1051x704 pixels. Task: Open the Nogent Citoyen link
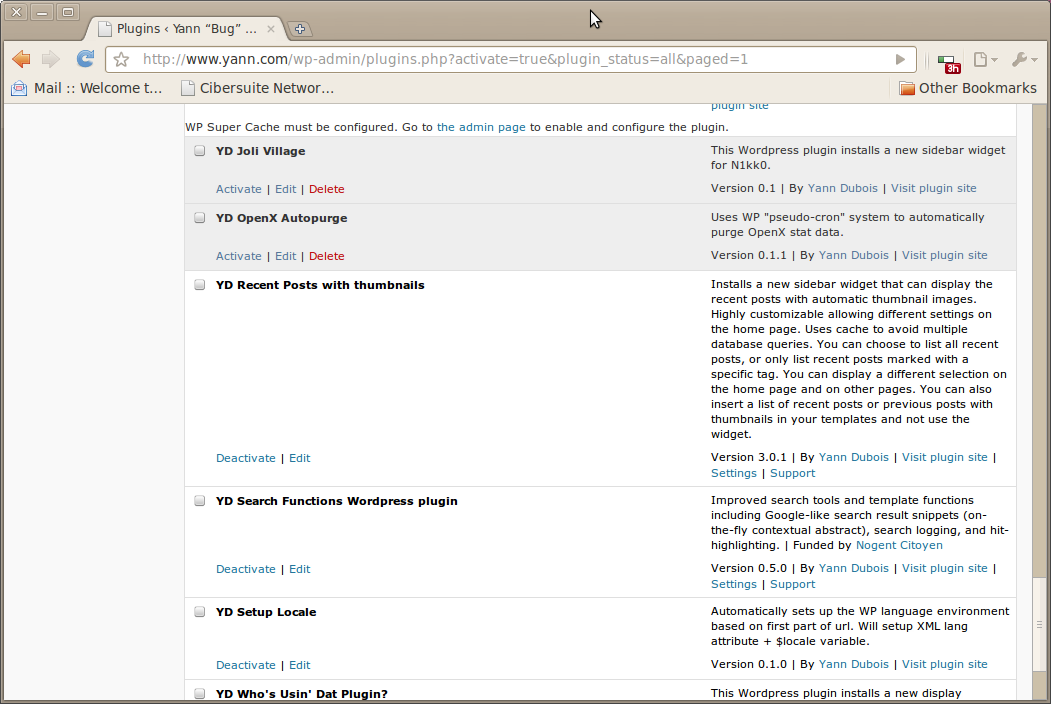click(899, 545)
